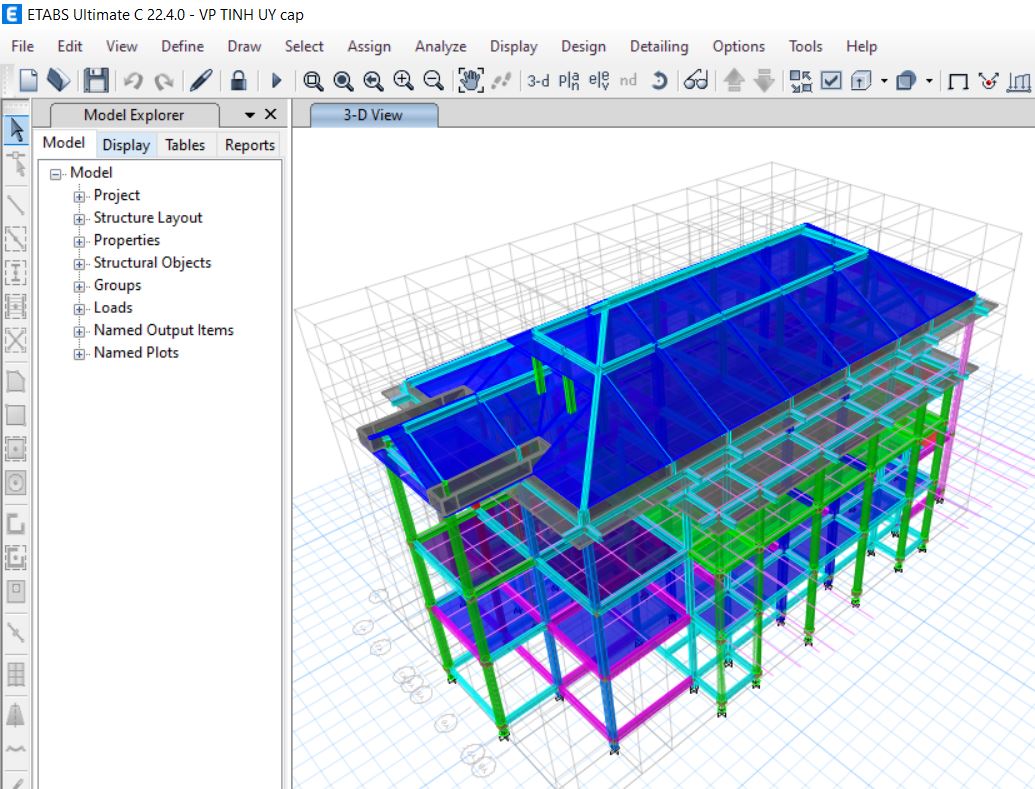Close the Model Explorer panel
This screenshot has height=789, width=1035.
[x=271, y=114]
